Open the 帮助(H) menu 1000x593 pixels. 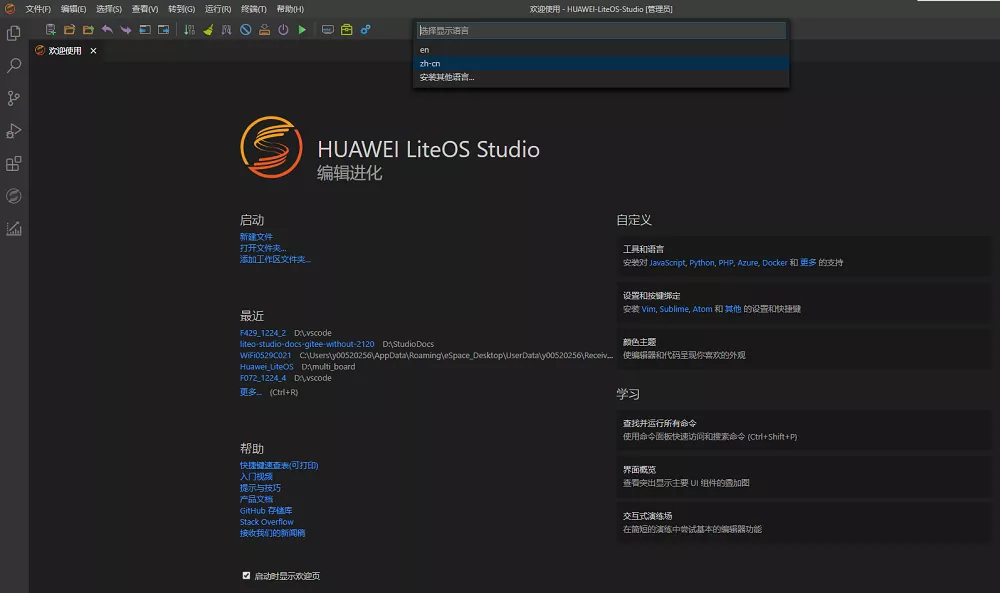click(290, 9)
